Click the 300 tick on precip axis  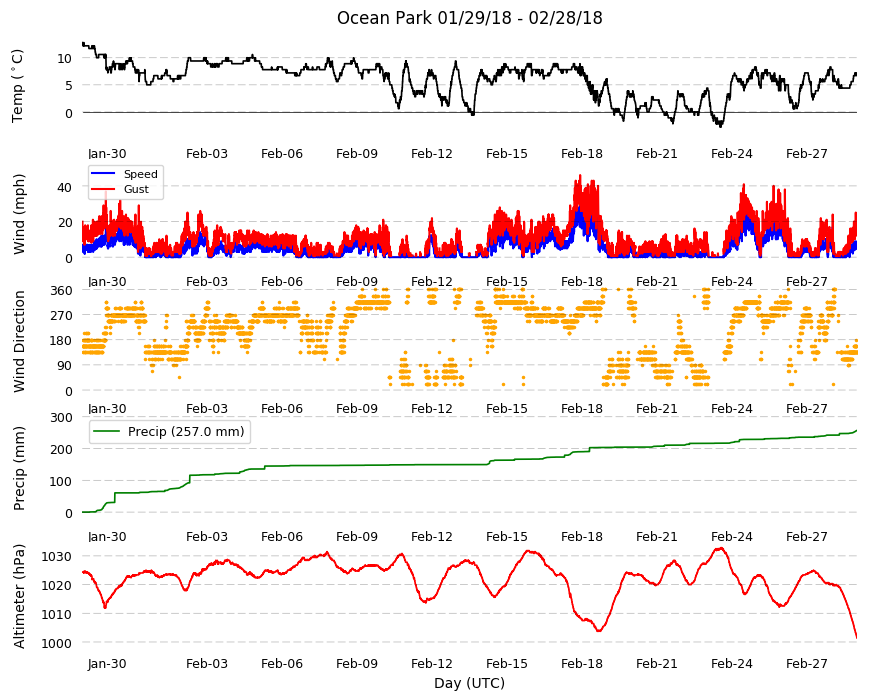pyautogui.click(x=61, y=417)
